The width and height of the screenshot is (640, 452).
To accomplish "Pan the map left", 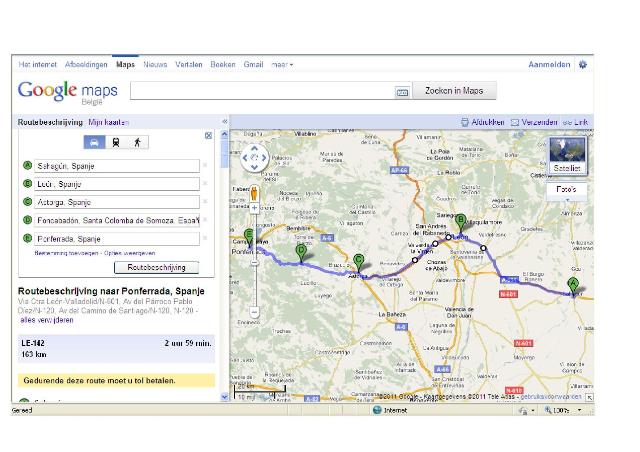I will click(x=245, y=158).
